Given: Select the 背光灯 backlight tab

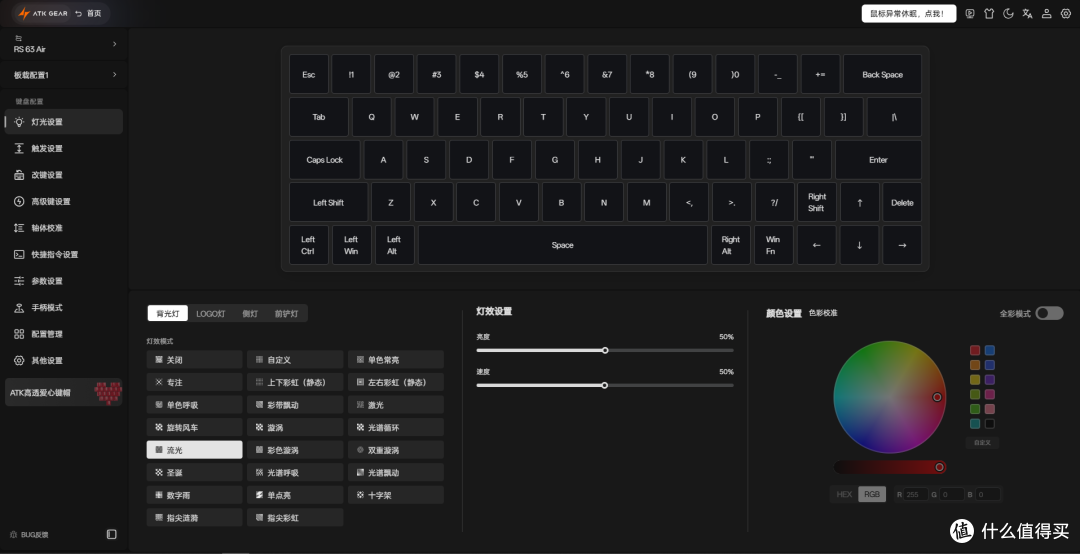Looking at the screenshot, I should pos(167,314).
